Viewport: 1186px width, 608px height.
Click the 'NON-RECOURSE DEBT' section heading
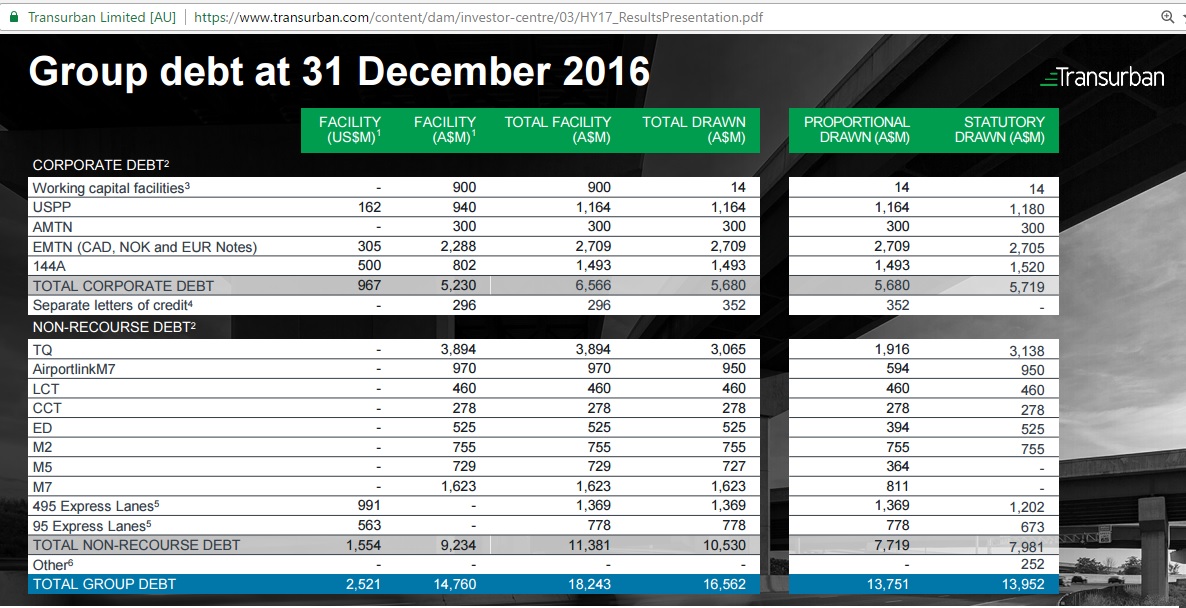[116, 327]
